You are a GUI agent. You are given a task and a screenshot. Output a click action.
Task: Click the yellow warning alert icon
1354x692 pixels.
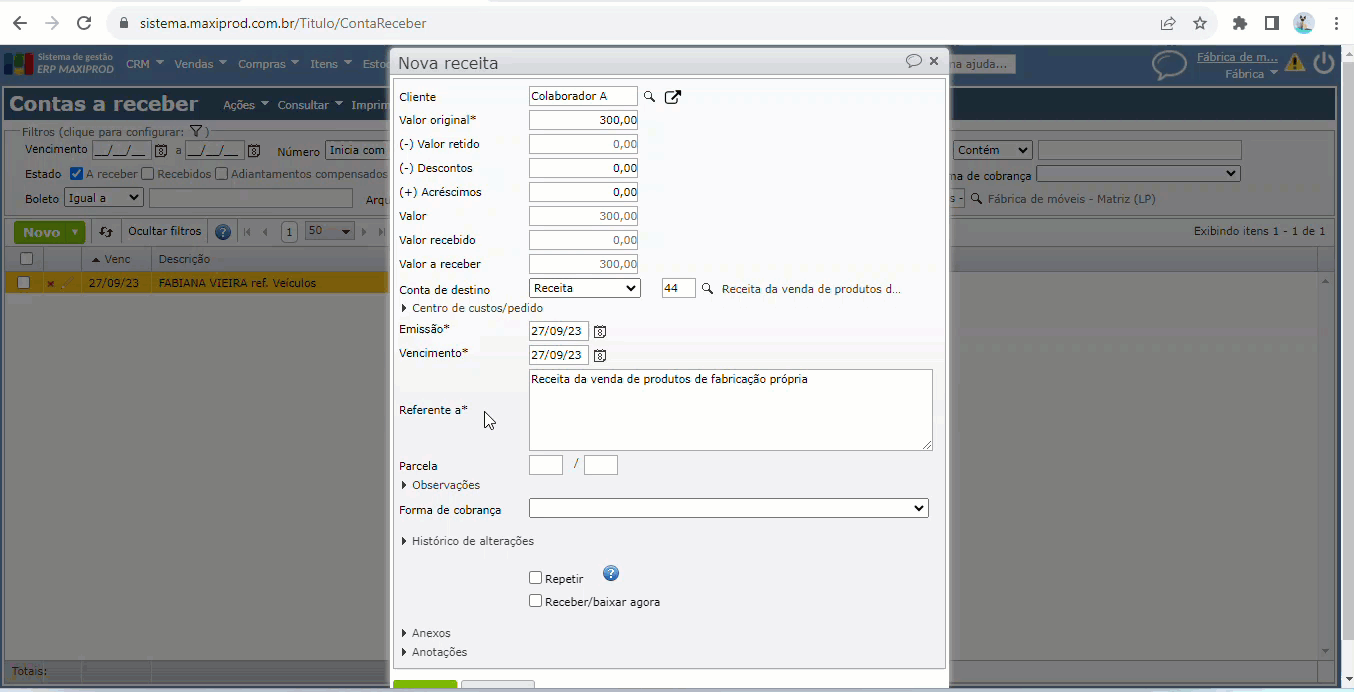coord(1295,63)
